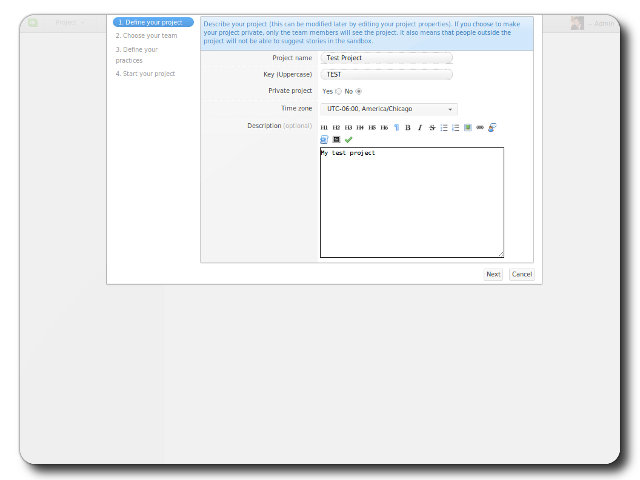Go to step 4 Start your project

point(146,73)
